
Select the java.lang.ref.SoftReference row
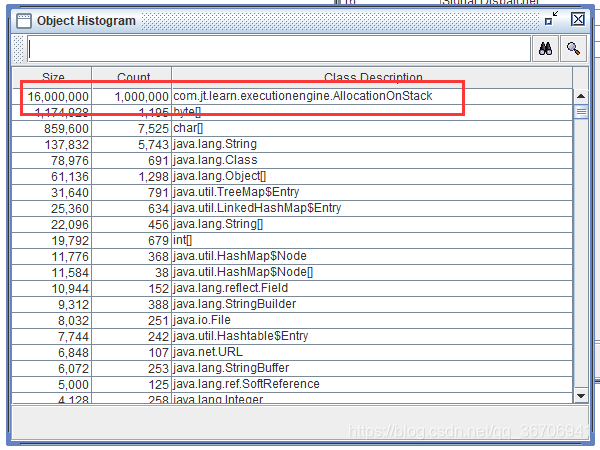(292, 384)
